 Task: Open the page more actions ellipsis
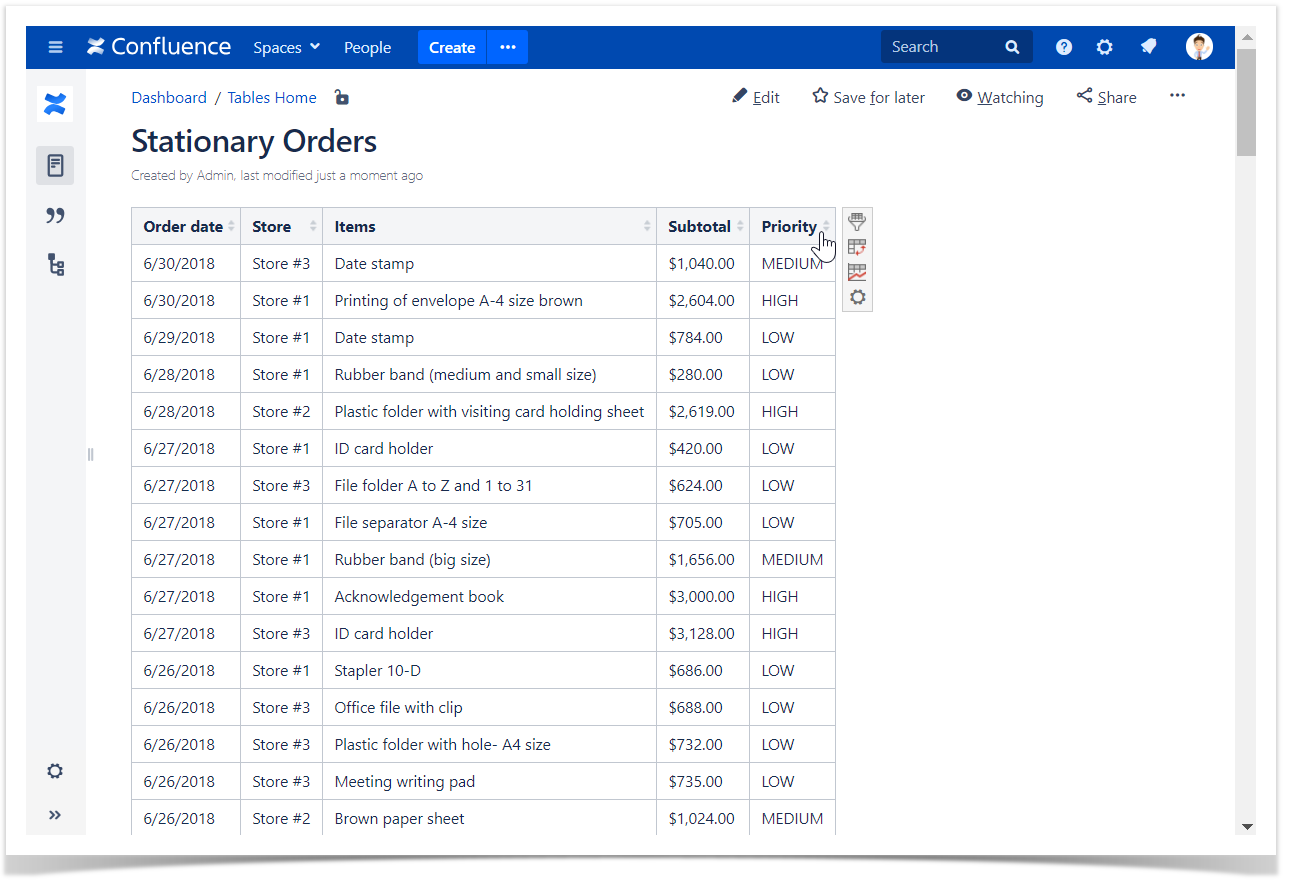tap(1177, 96)
